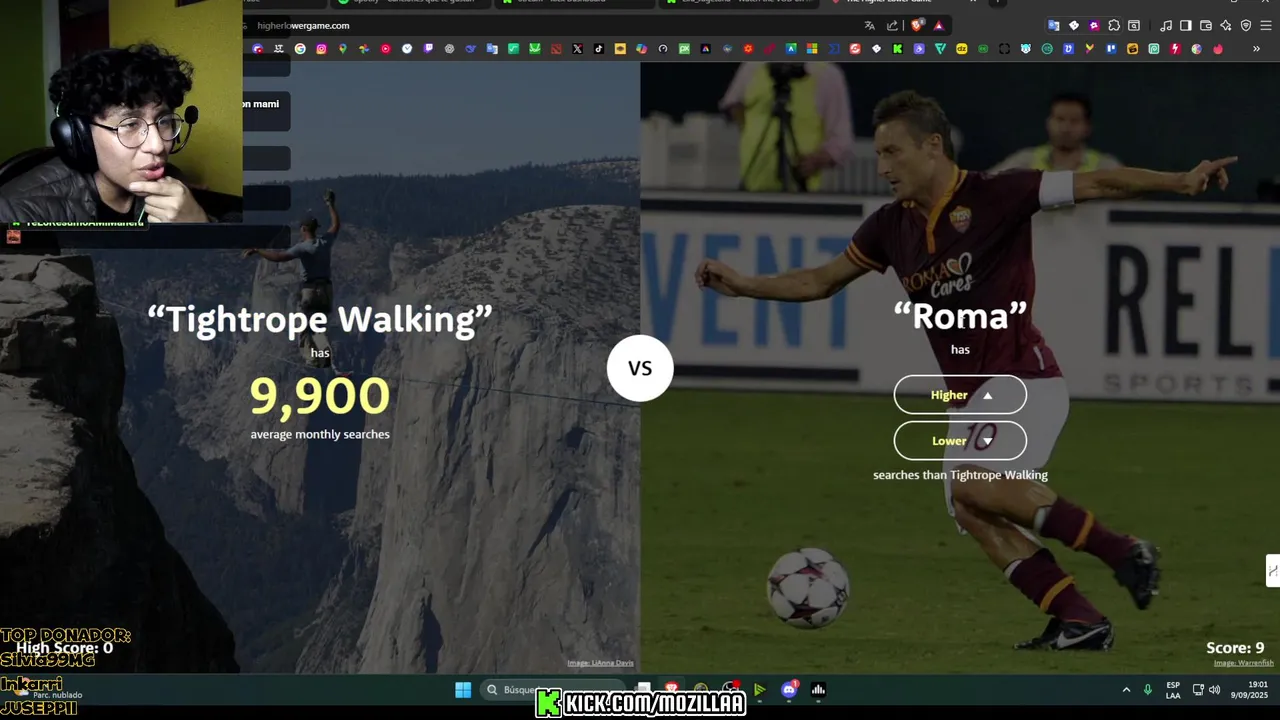Click the "Tightrope Walking" title
Screen dimensions: 1280x720
point(320,319)
